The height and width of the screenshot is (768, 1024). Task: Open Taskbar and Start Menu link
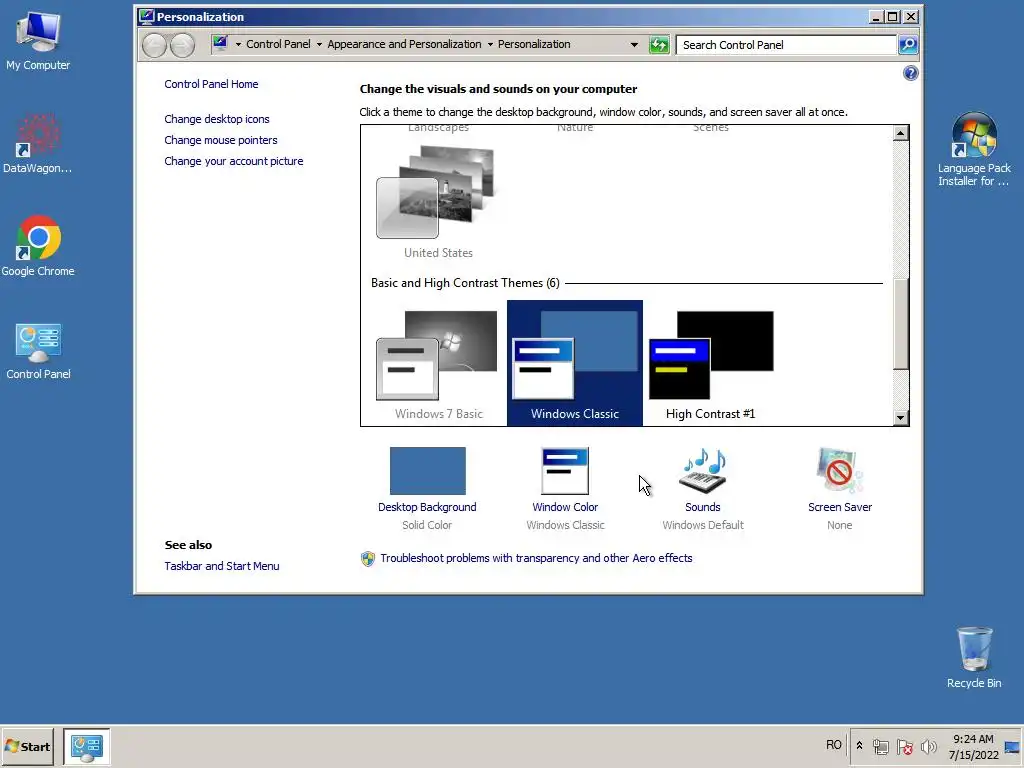tap(221, 566)
